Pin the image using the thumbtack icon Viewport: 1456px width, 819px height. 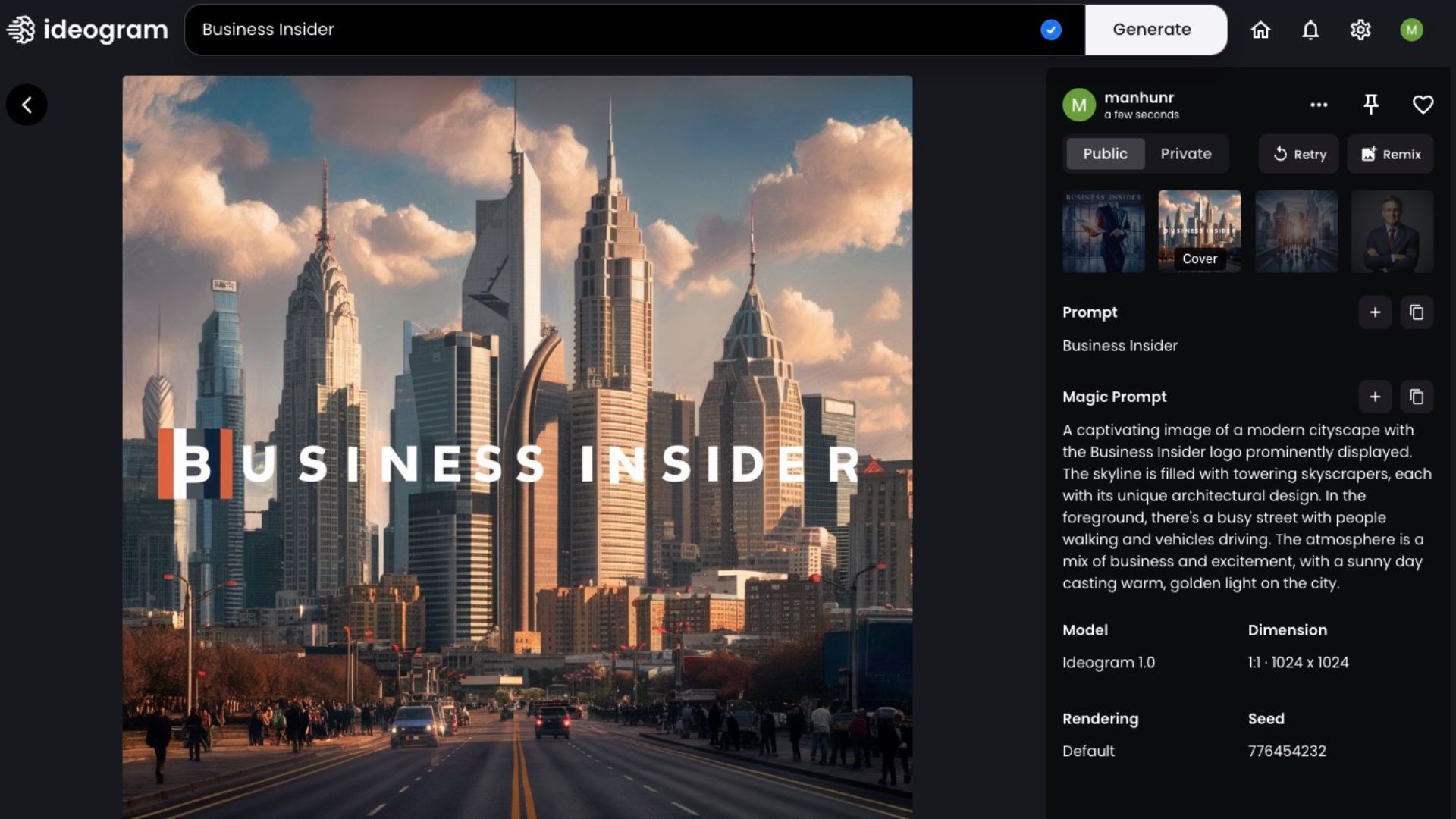click(x=1371, y=105)
